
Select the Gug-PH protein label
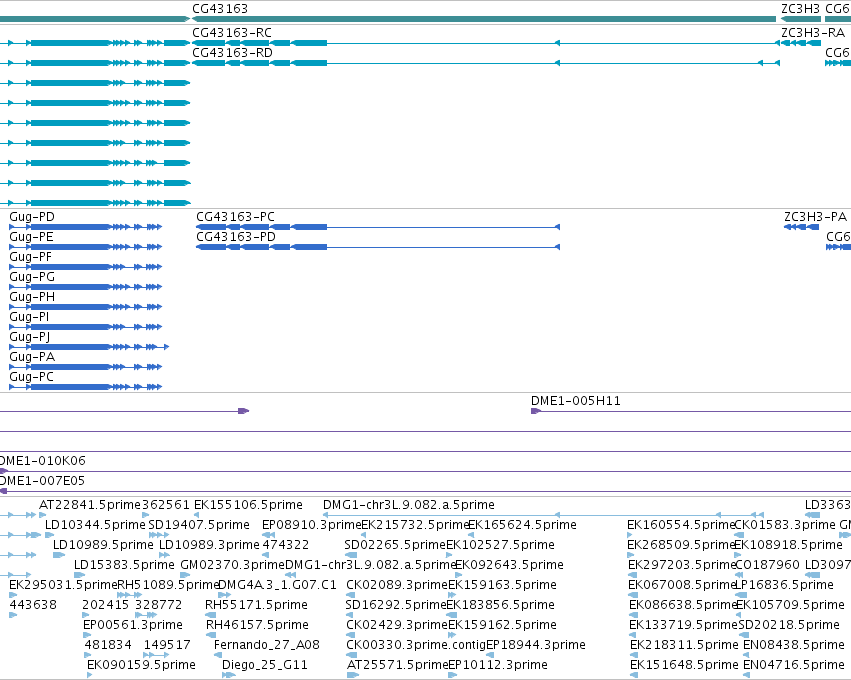[x=32, y=297]
